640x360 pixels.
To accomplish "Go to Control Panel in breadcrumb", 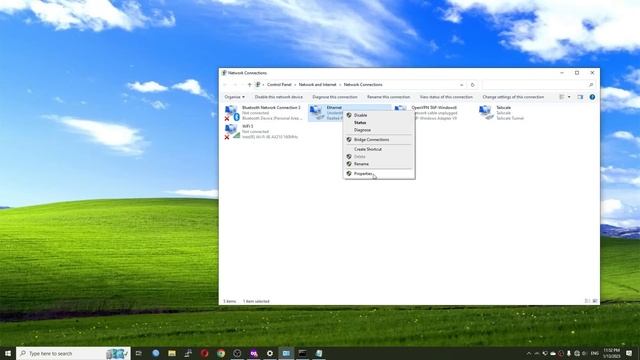I will (279, 85).
